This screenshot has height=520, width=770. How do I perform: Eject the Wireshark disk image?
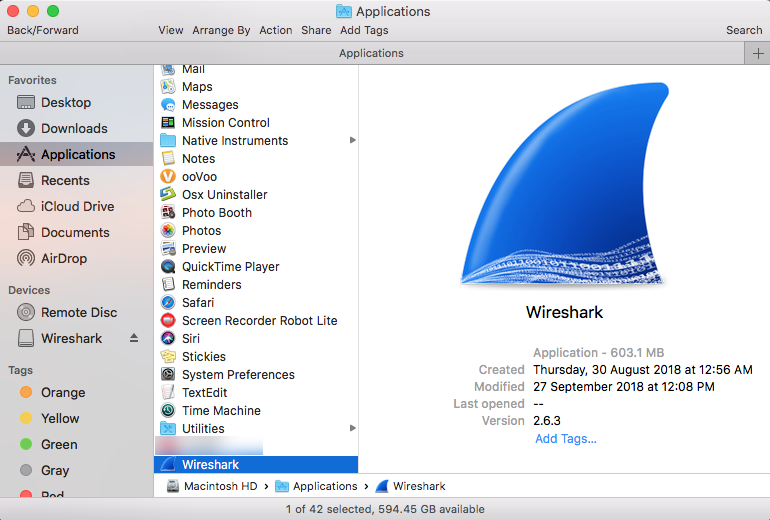[134, 339]
